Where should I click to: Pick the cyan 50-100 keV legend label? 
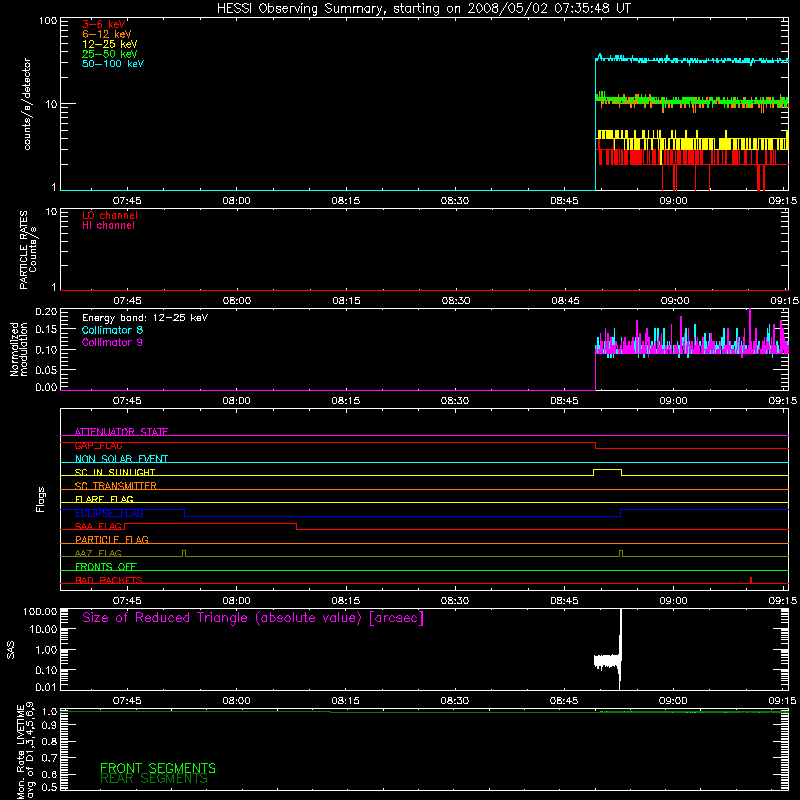[113, 64]
